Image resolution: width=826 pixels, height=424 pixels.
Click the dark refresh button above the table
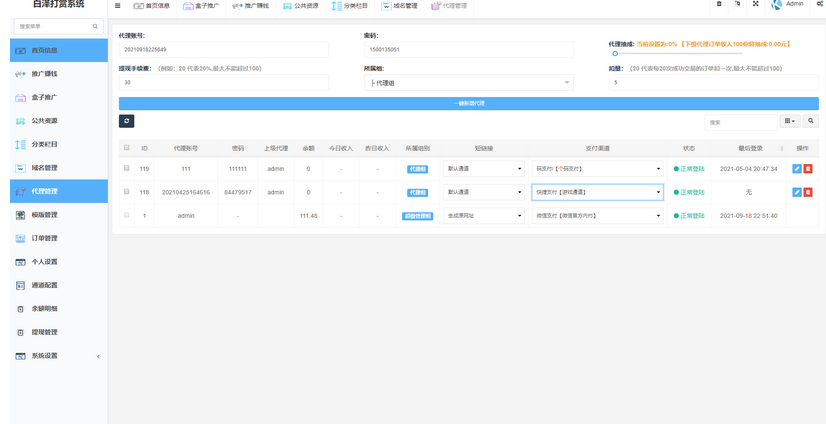(x=126, y=121)
